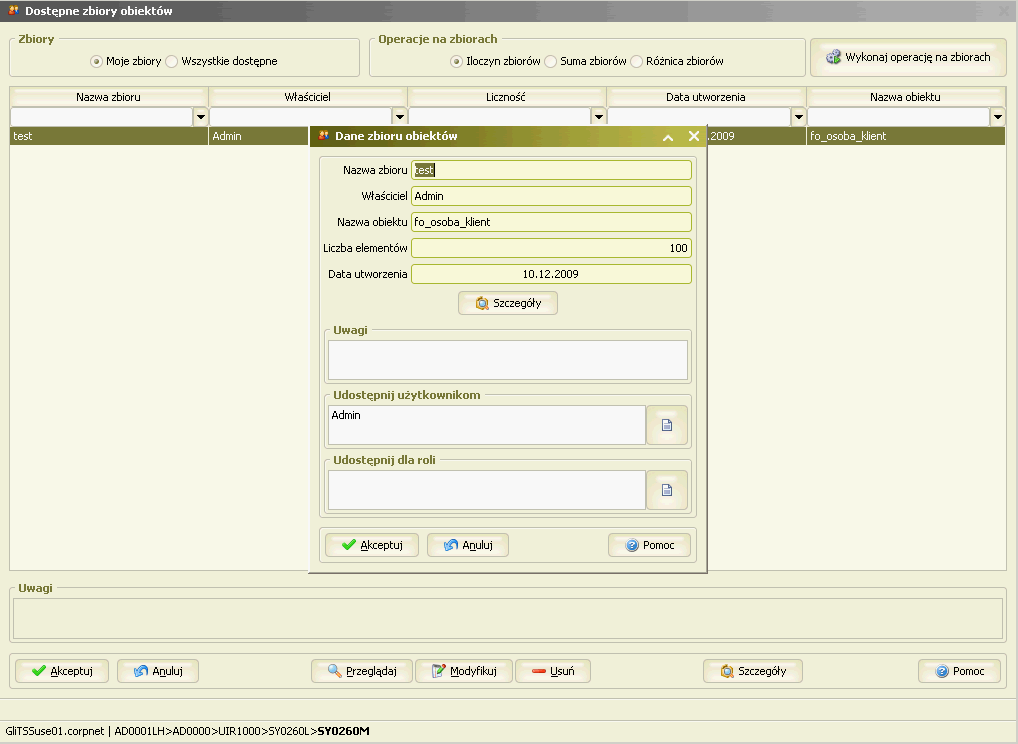Open Pomoc help from the dialog
1018x744 pixels.
pos(649,545)
